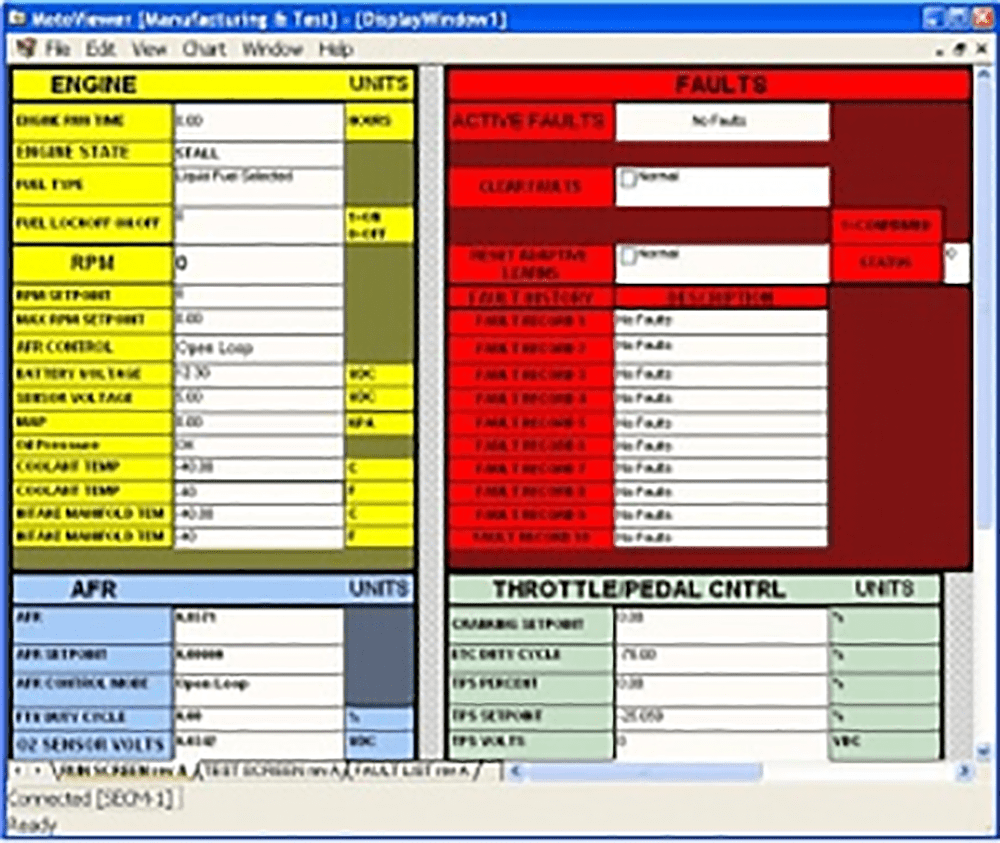1000x843 pixels.
Task: Click the Cranking Setpoint value field
Action: coord(720,624)
